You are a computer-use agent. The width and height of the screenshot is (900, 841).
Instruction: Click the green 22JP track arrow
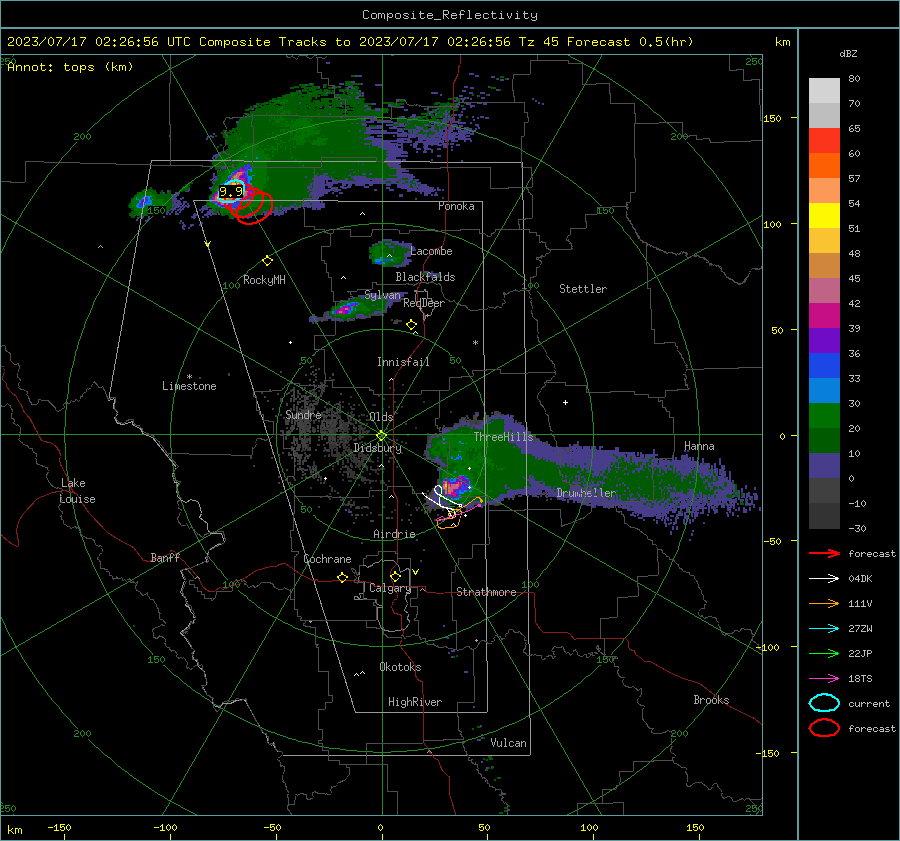click(824, 653)
